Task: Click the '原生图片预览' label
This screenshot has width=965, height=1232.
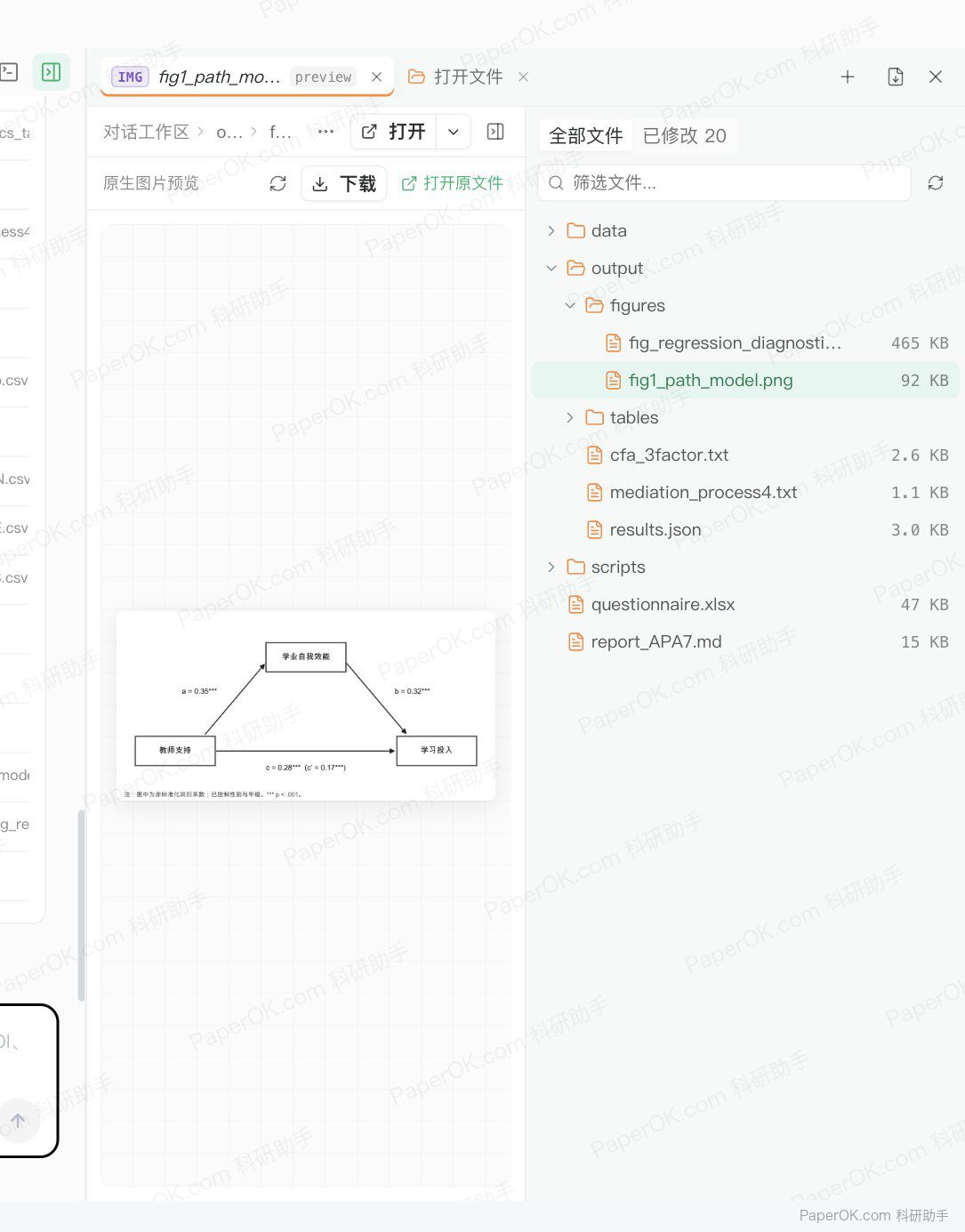Action: [151, 183]
